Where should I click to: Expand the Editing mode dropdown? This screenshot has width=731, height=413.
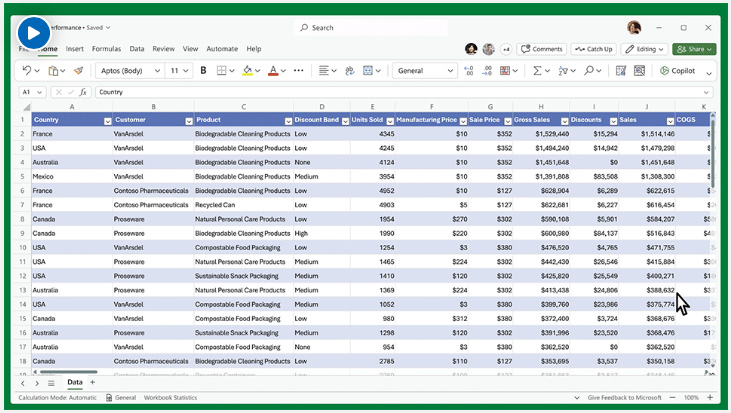coord(644,49)
